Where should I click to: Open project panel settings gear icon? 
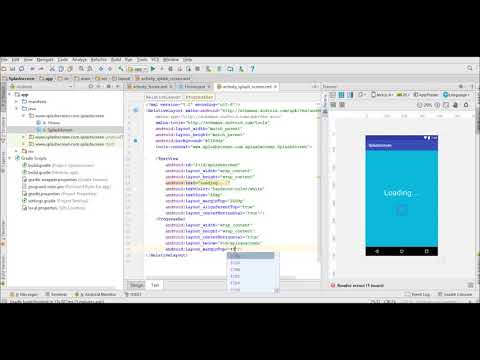point(109,87)
